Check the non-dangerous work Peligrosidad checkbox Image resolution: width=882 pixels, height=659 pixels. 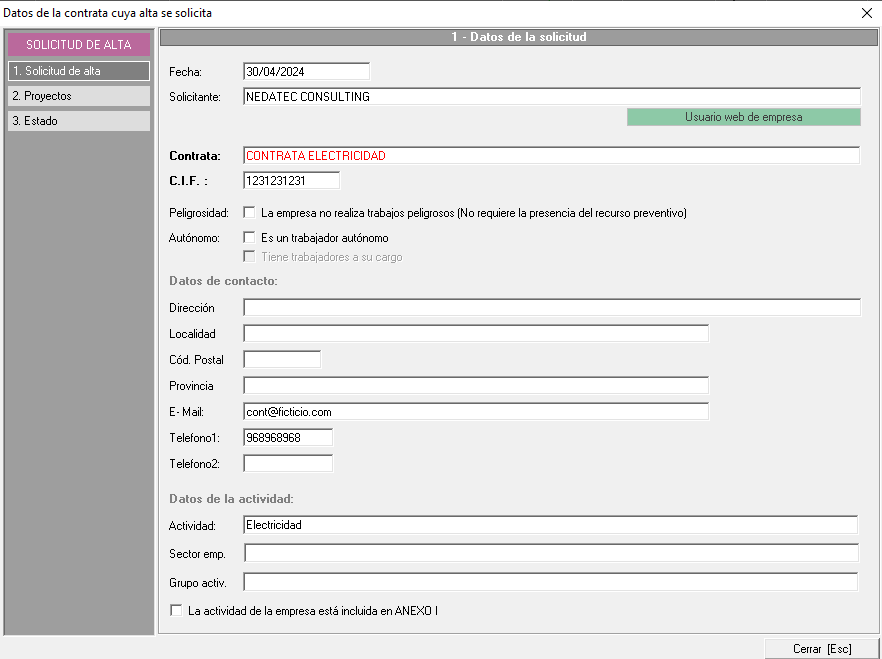(250, 213)
